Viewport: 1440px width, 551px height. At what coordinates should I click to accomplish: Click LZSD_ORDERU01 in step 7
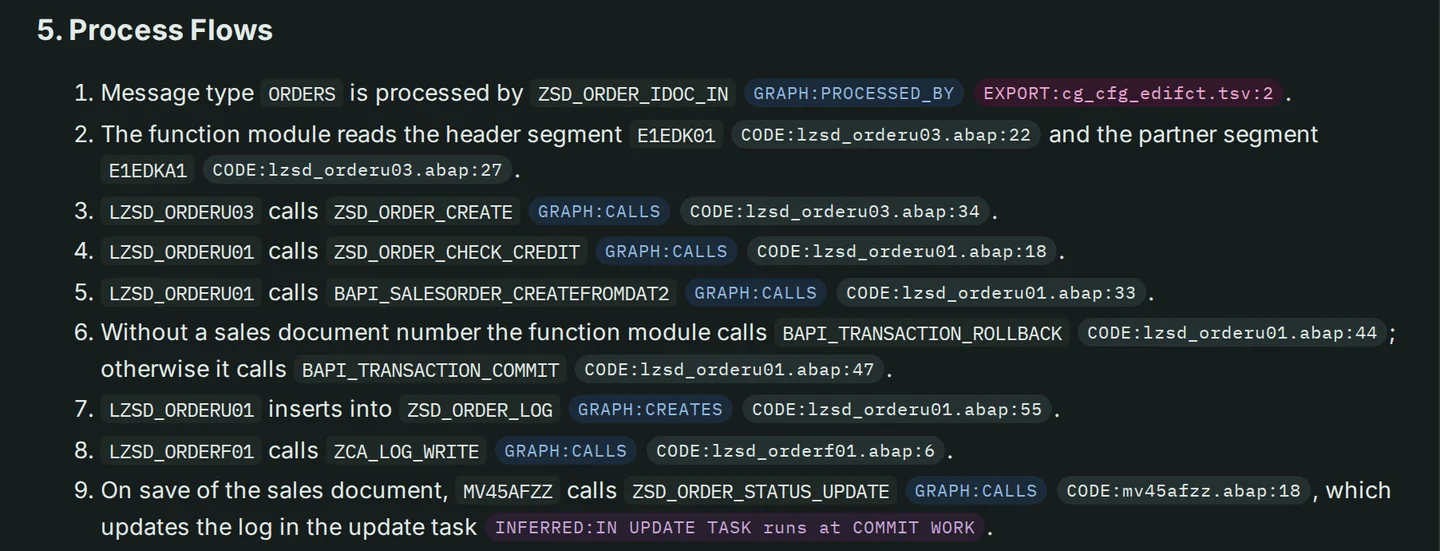coord(181,410)
